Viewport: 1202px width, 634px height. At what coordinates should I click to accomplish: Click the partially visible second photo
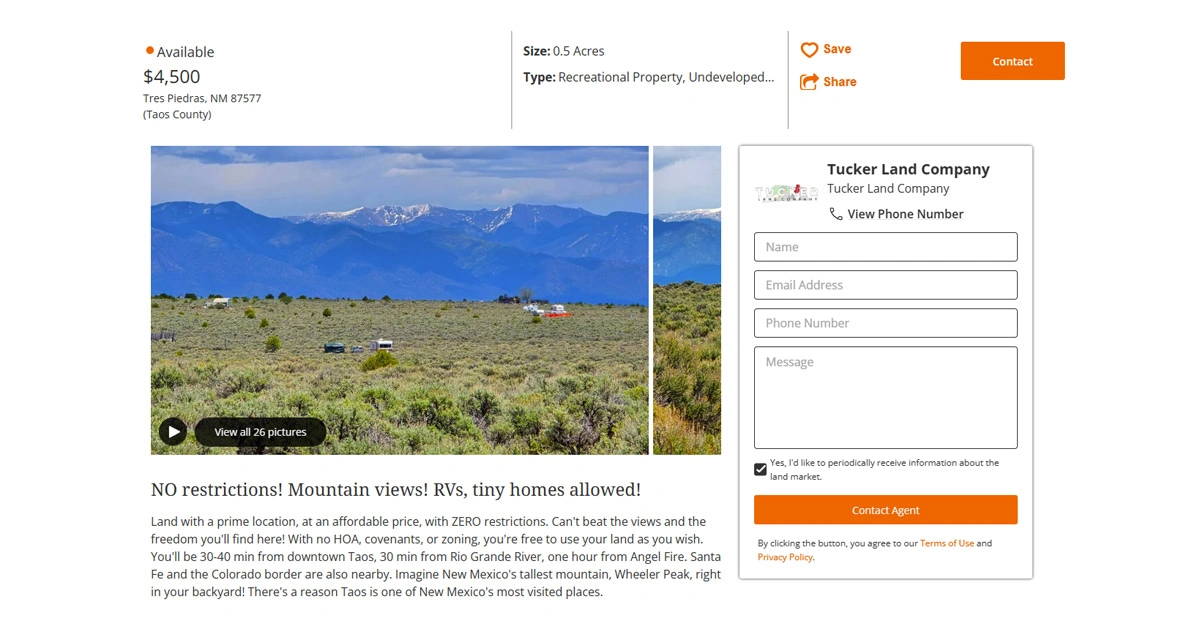pos(687,300)
